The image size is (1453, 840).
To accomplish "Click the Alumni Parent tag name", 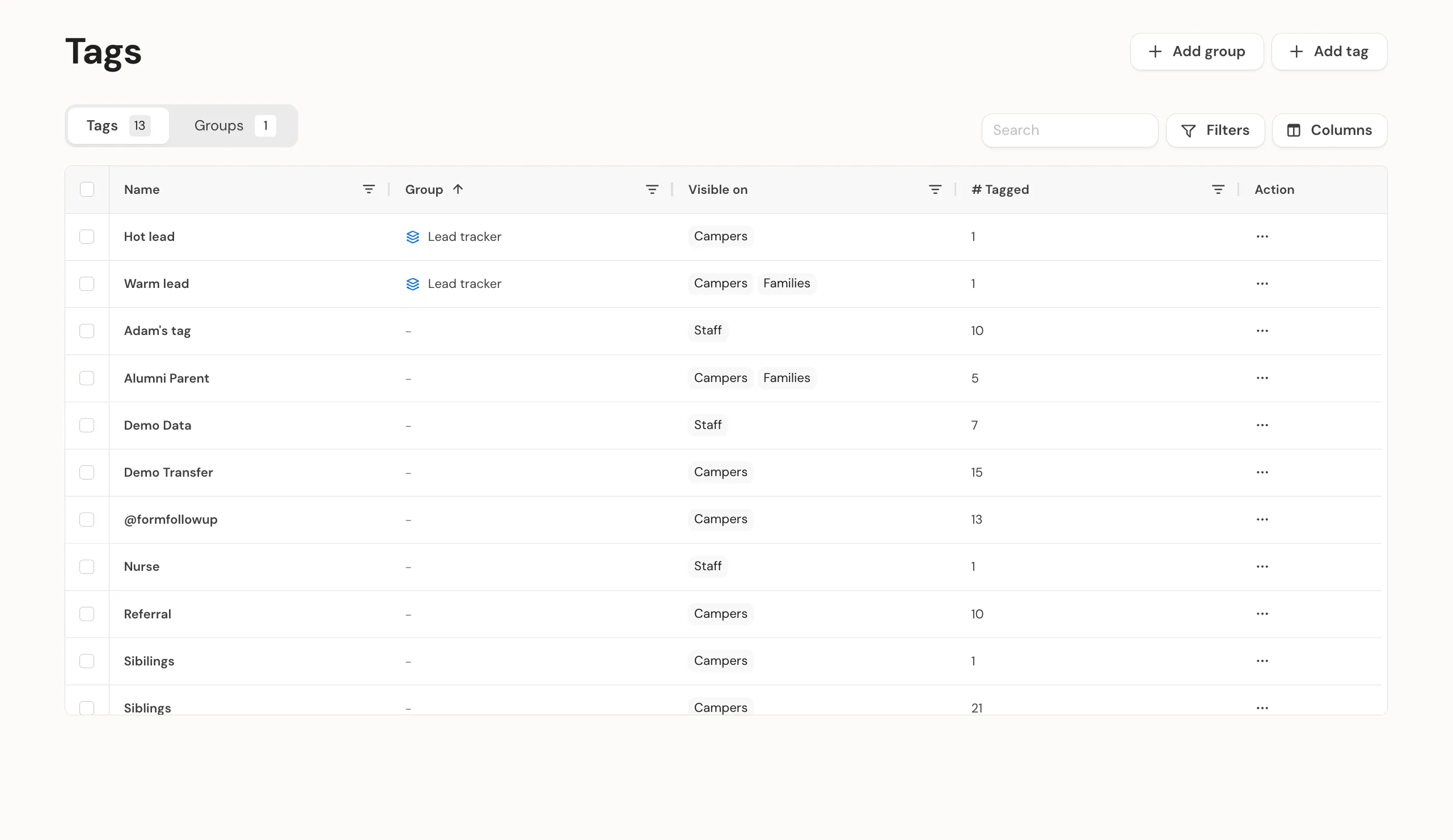I will 167,379.
